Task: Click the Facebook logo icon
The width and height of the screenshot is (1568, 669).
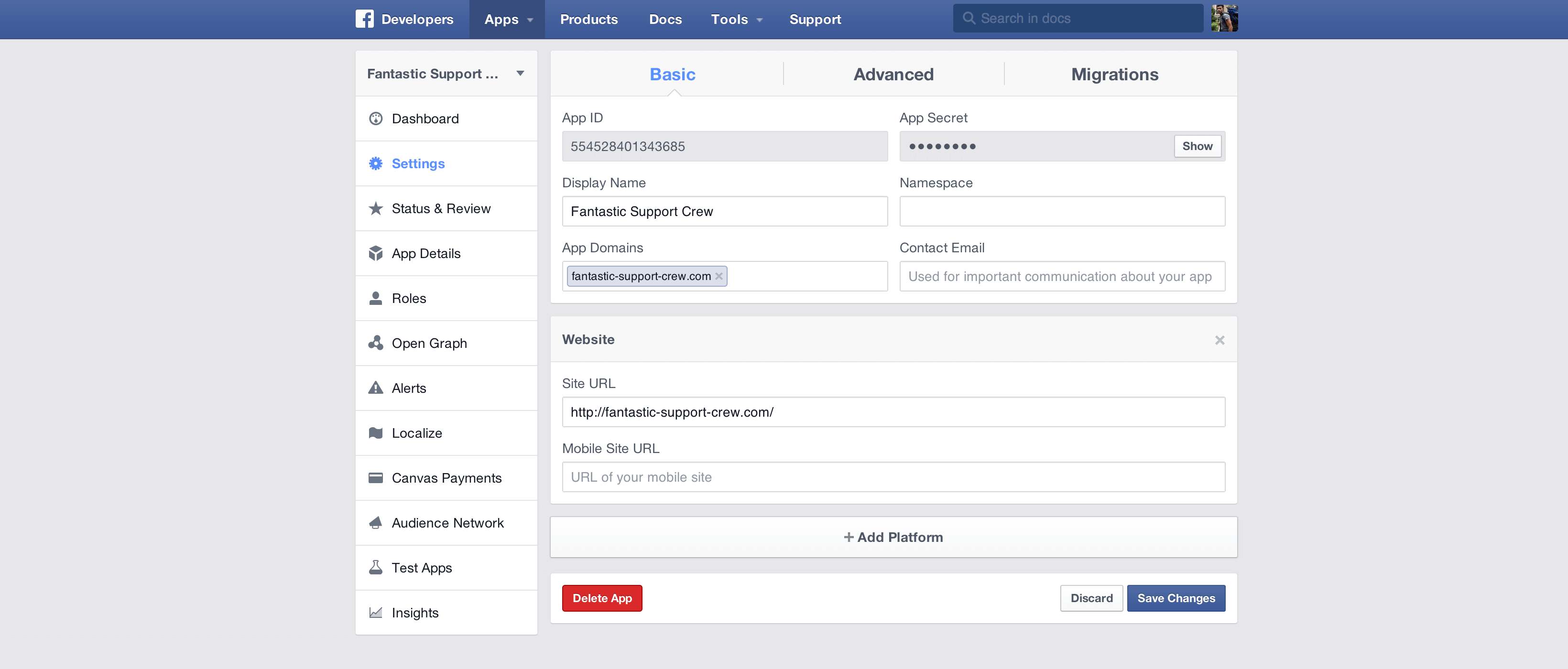Action: [x=365, y=19]
